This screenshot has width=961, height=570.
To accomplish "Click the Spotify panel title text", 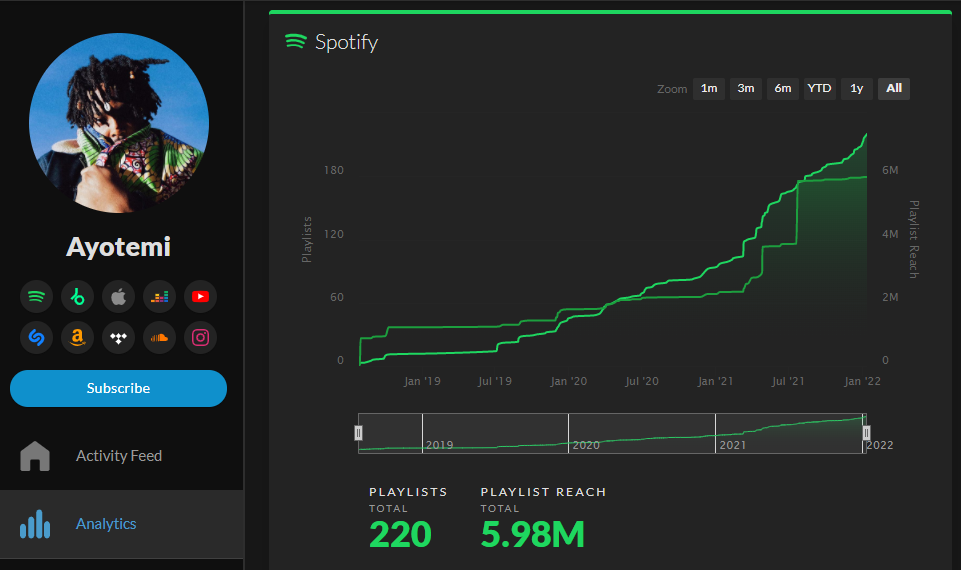I will pos(346,42).
